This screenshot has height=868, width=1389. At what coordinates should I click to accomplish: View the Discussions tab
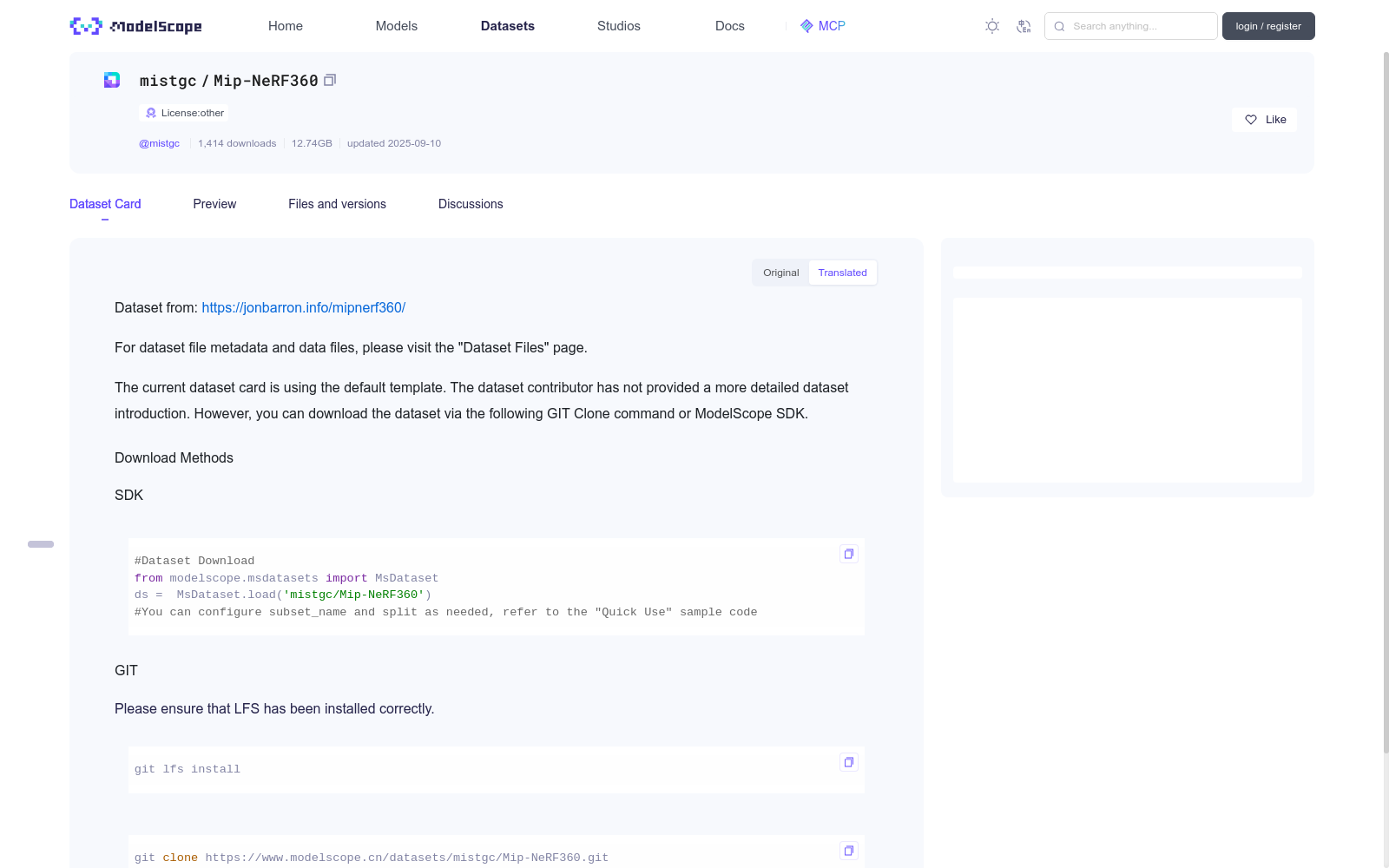tap(471, 204)
